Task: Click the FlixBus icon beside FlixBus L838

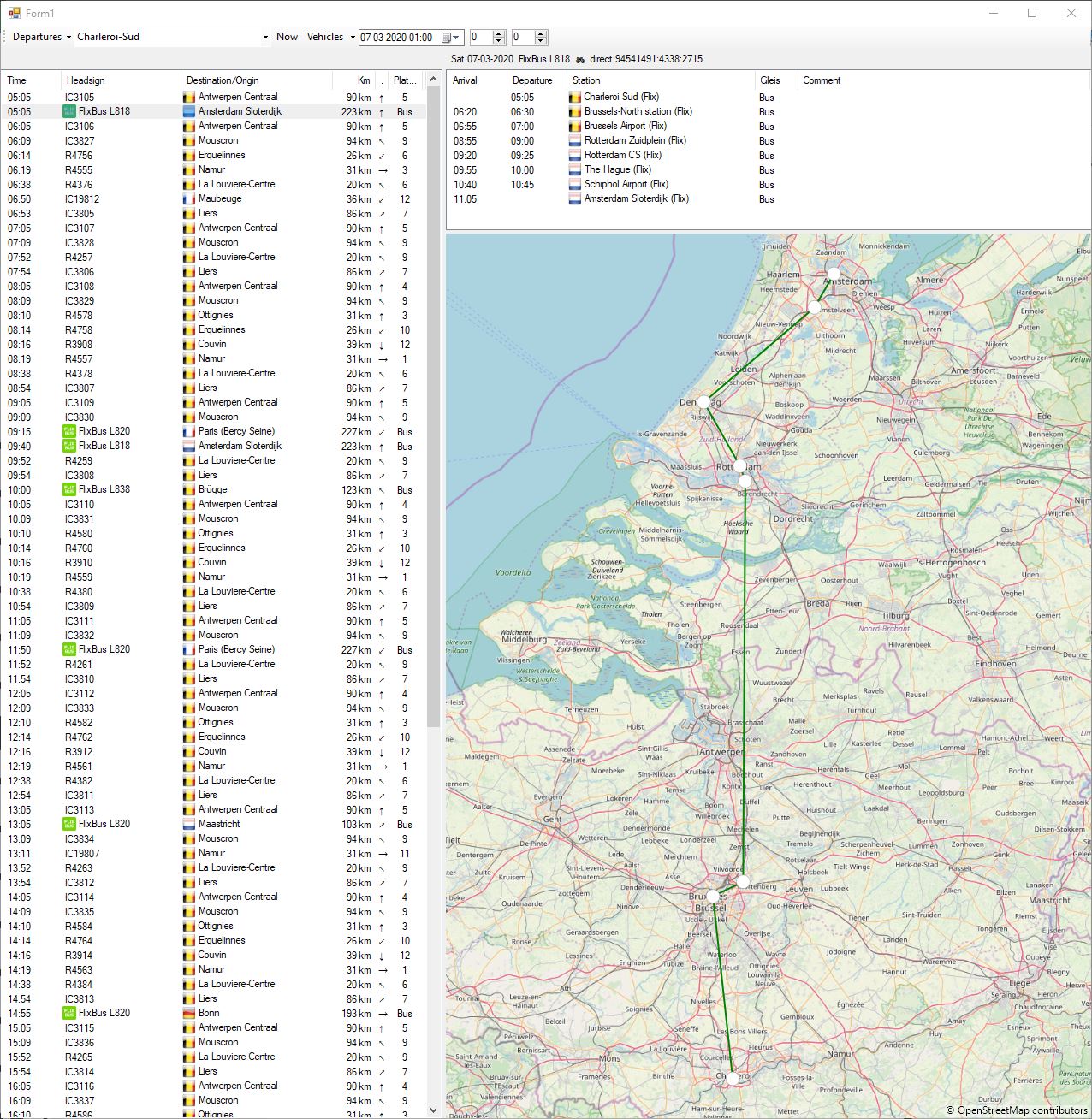Action: 69,490
